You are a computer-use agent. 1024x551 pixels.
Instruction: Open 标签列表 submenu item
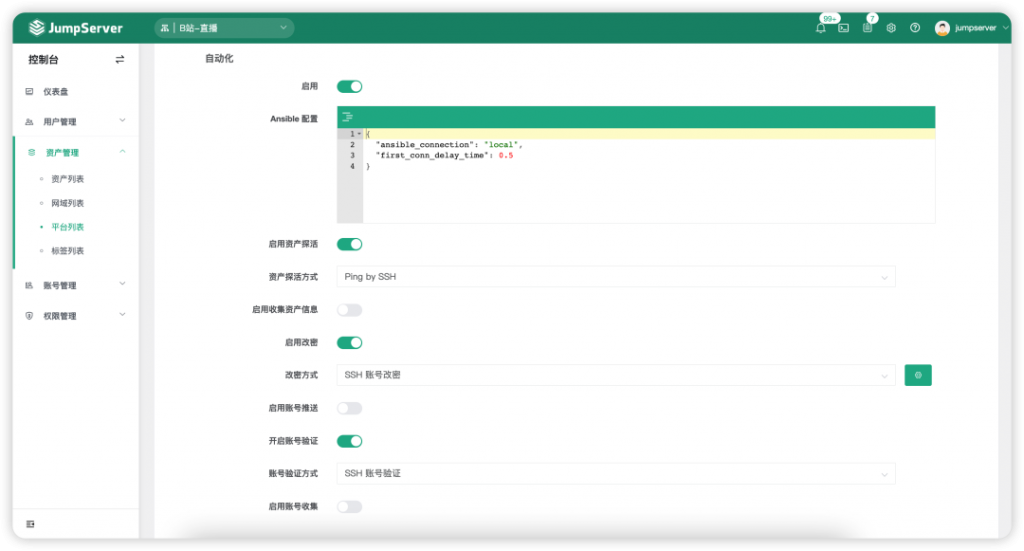point(67,251)
